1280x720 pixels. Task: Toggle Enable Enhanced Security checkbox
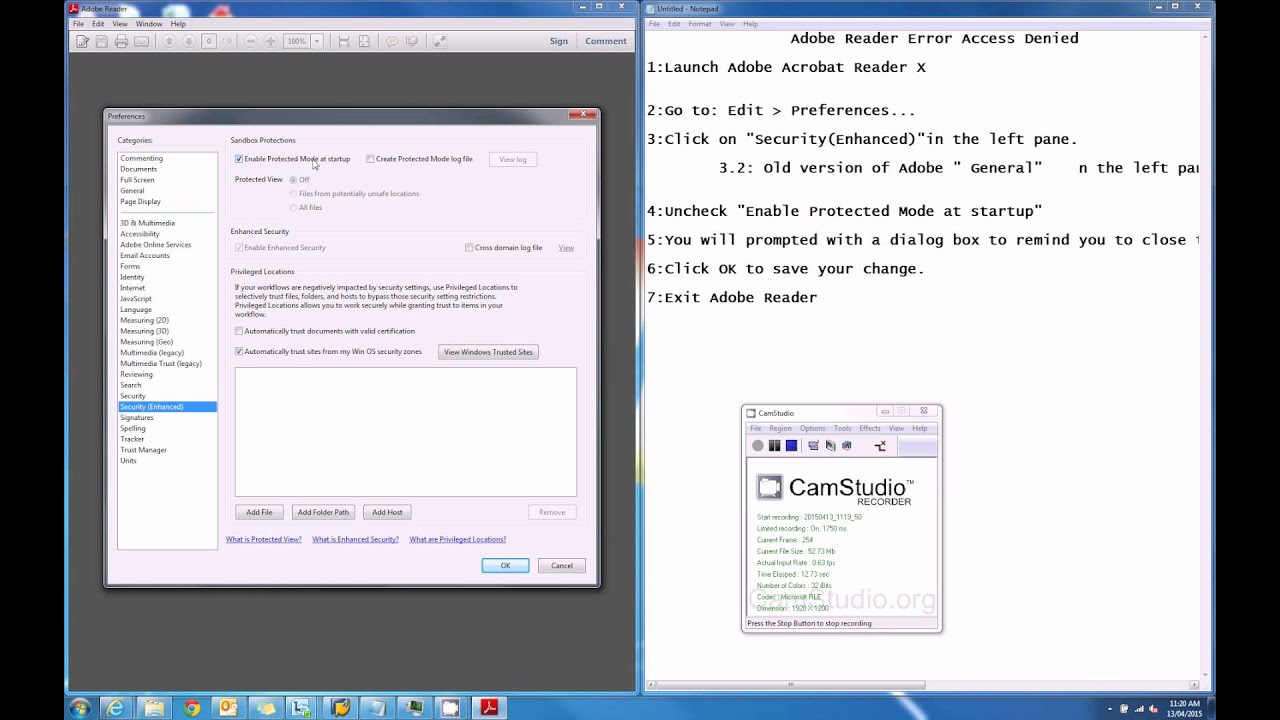point(239,248)
